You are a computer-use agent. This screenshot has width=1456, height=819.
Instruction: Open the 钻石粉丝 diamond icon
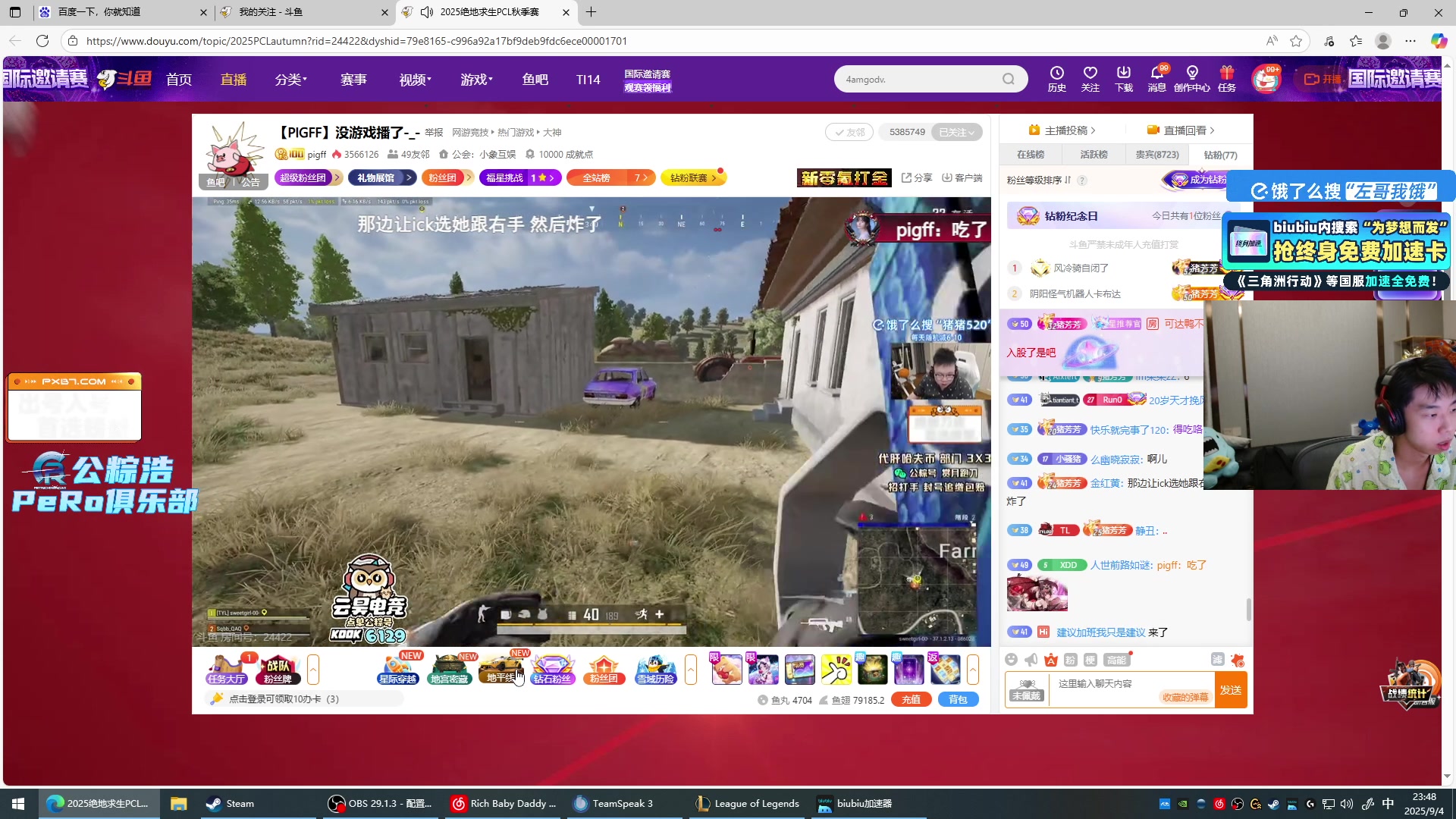pos(552,670)
